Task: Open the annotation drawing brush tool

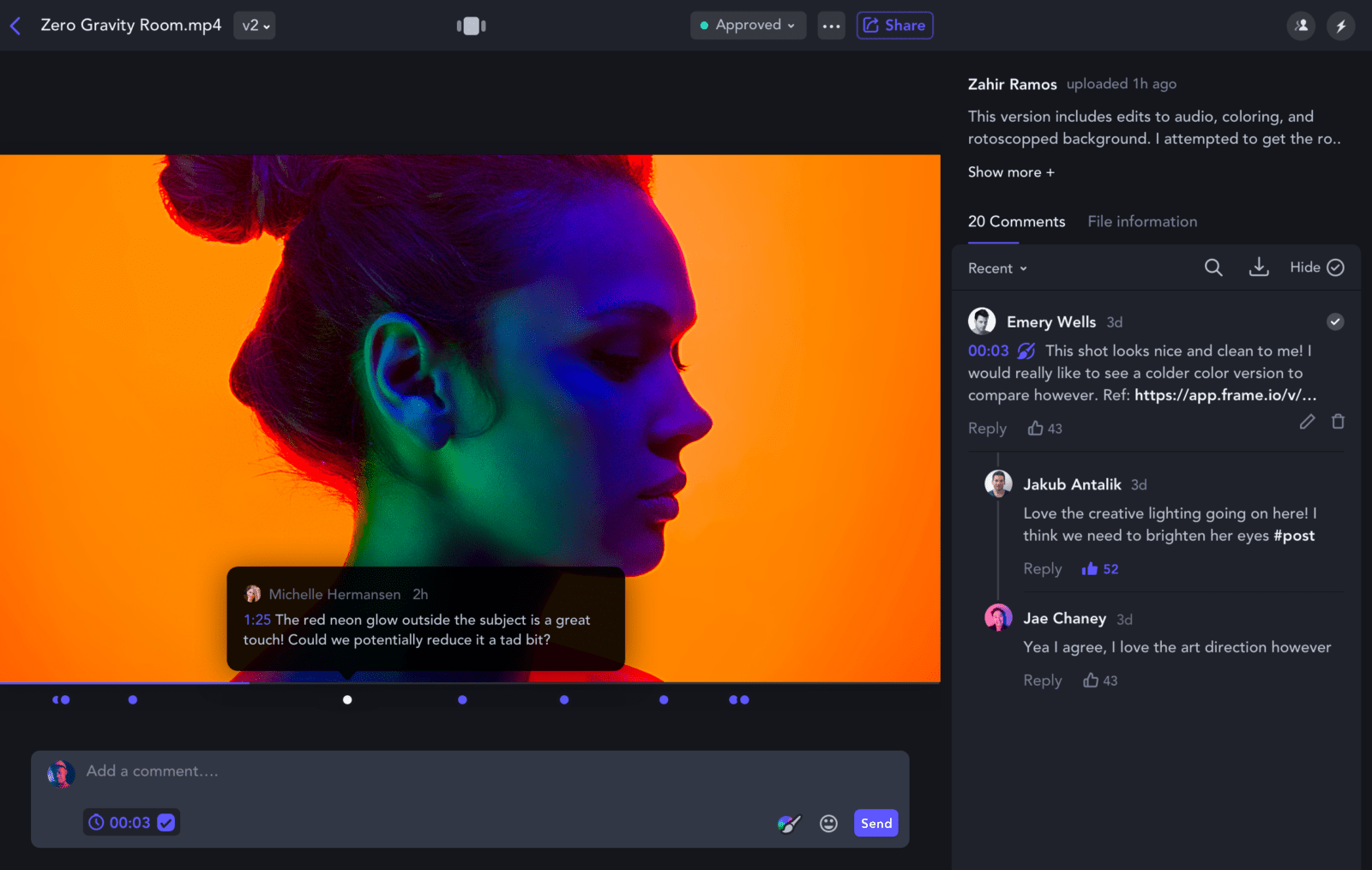Action: click(x=787, y=823)
